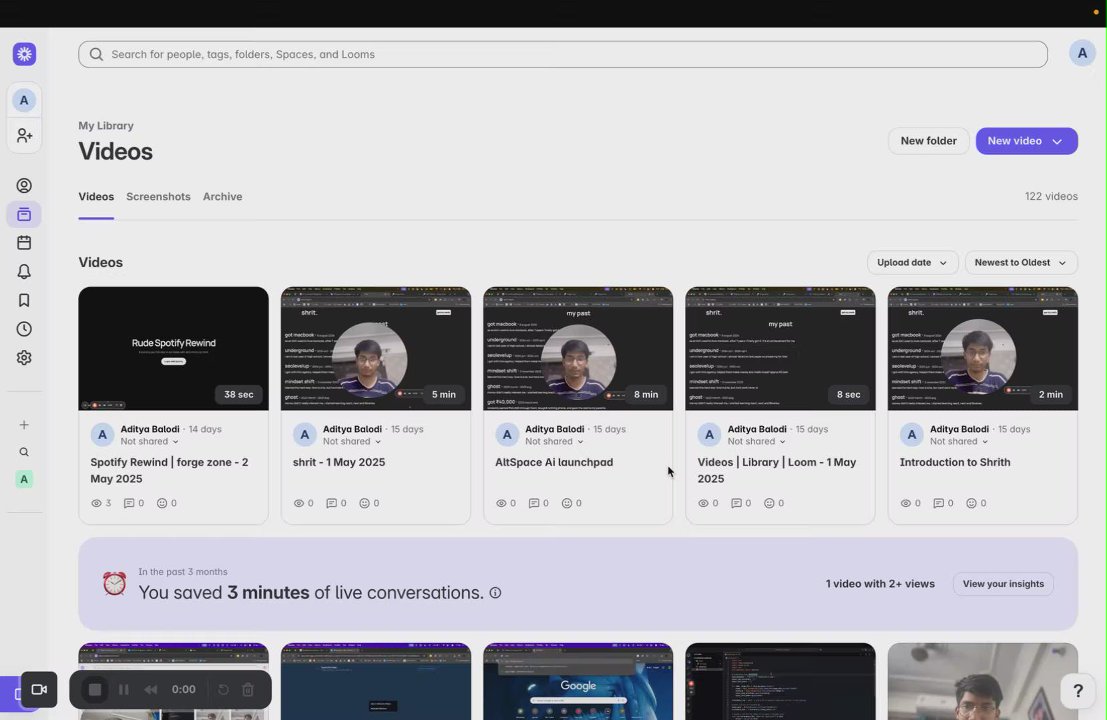This screenshot has height=720, width=1107.
Task: Open the shrit - 1 May 2025 title
Action: tap(339, 462)
